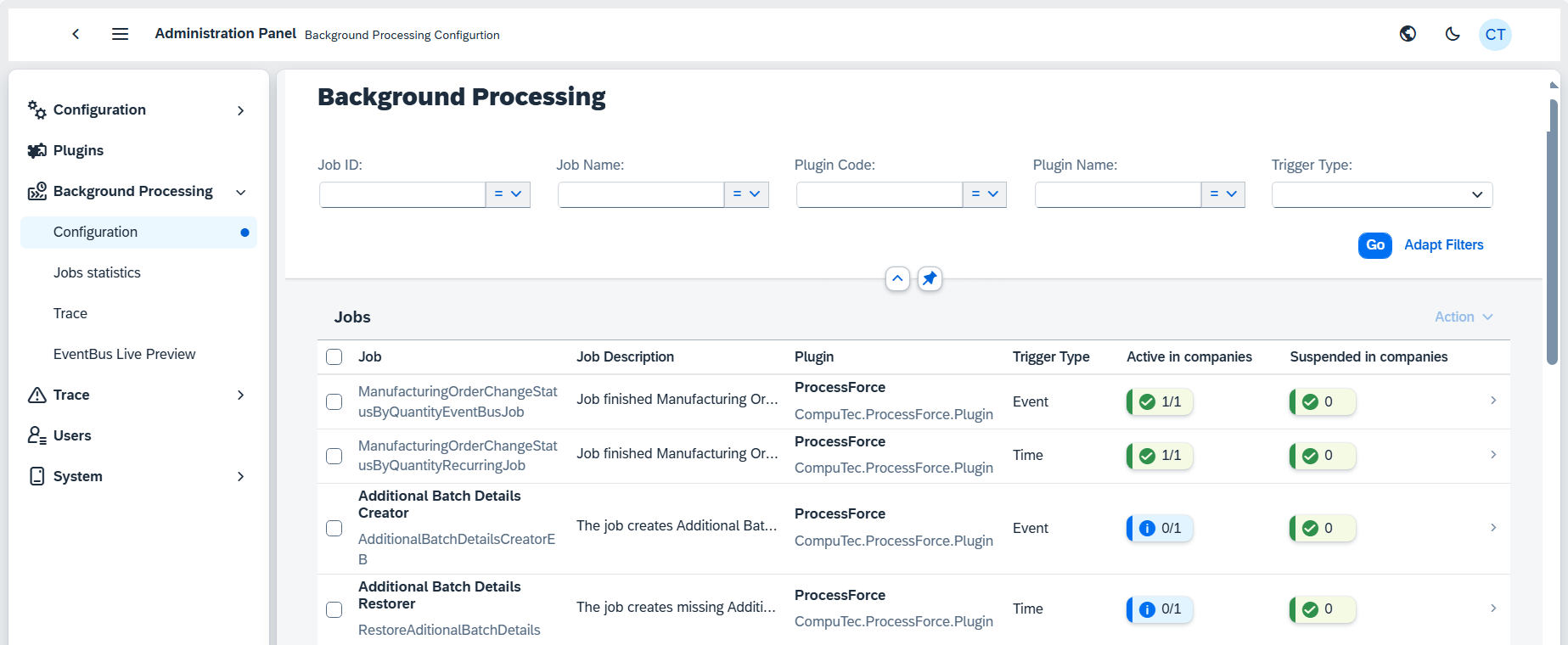The image size is (1568, 645).
Task: Focus the Job Name input field
Action: pyautogui.click(x=641, y=194)
